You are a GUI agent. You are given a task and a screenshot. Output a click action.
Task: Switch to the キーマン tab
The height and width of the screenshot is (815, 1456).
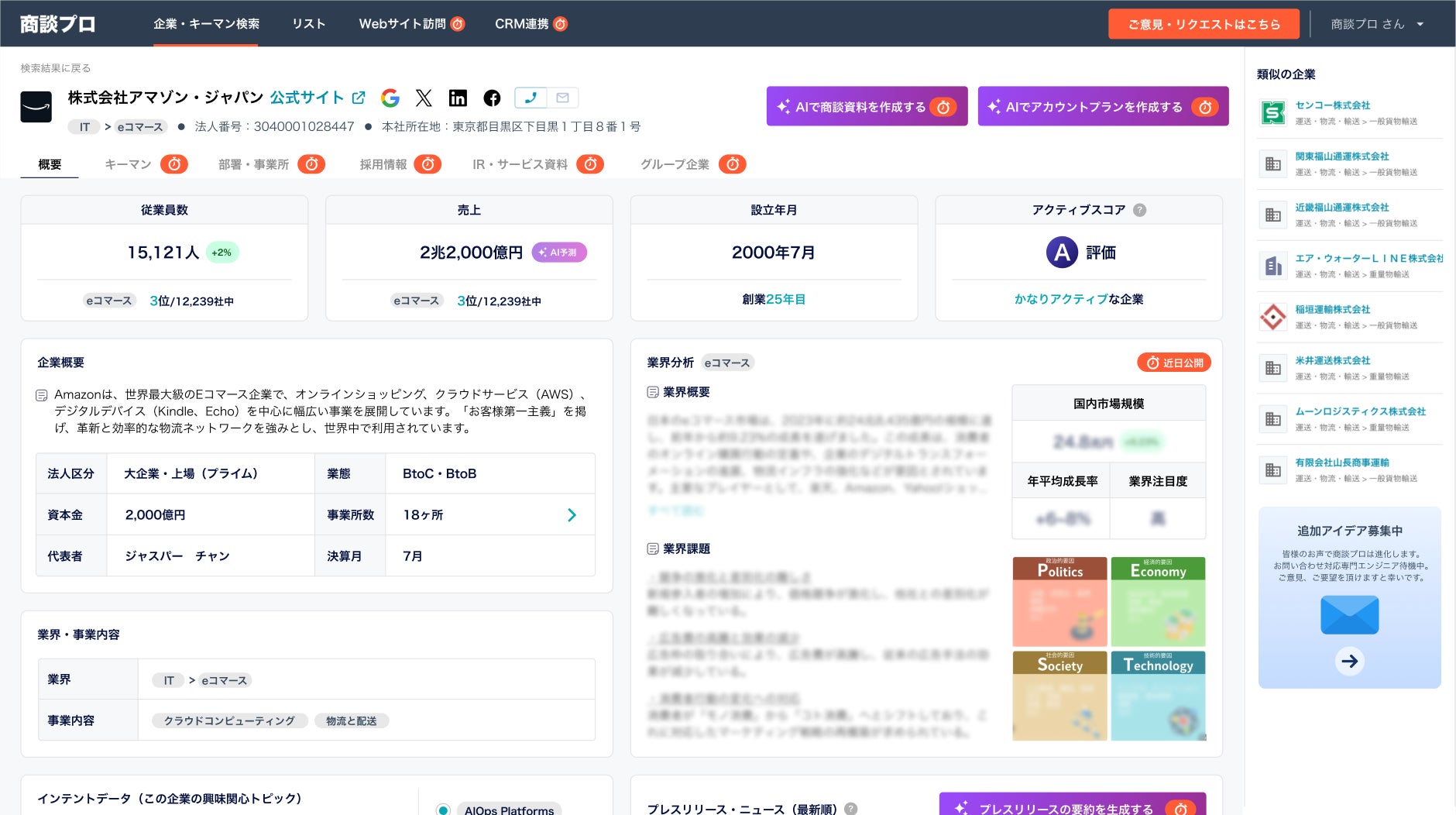tap(128, 164)
